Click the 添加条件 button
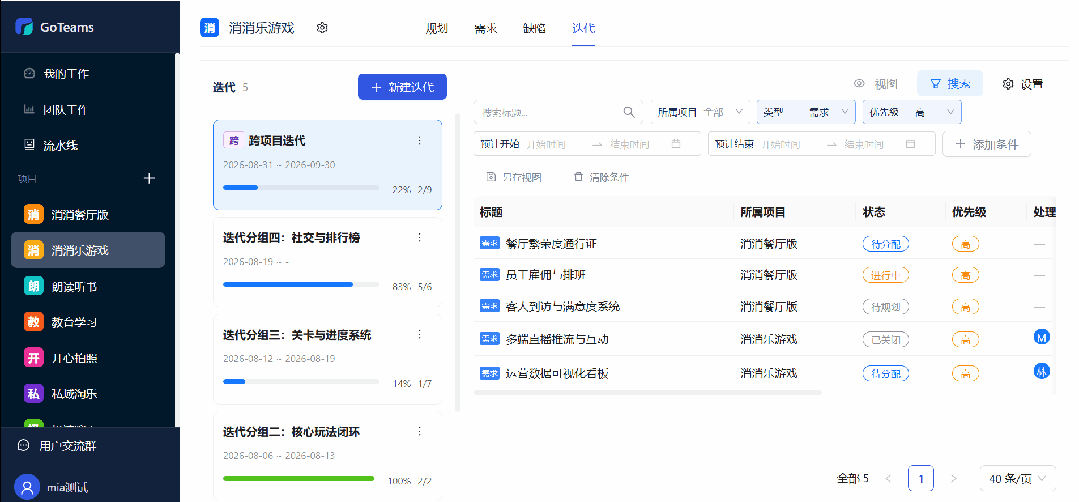1079x502 pixels. click(x=987, y=144)
